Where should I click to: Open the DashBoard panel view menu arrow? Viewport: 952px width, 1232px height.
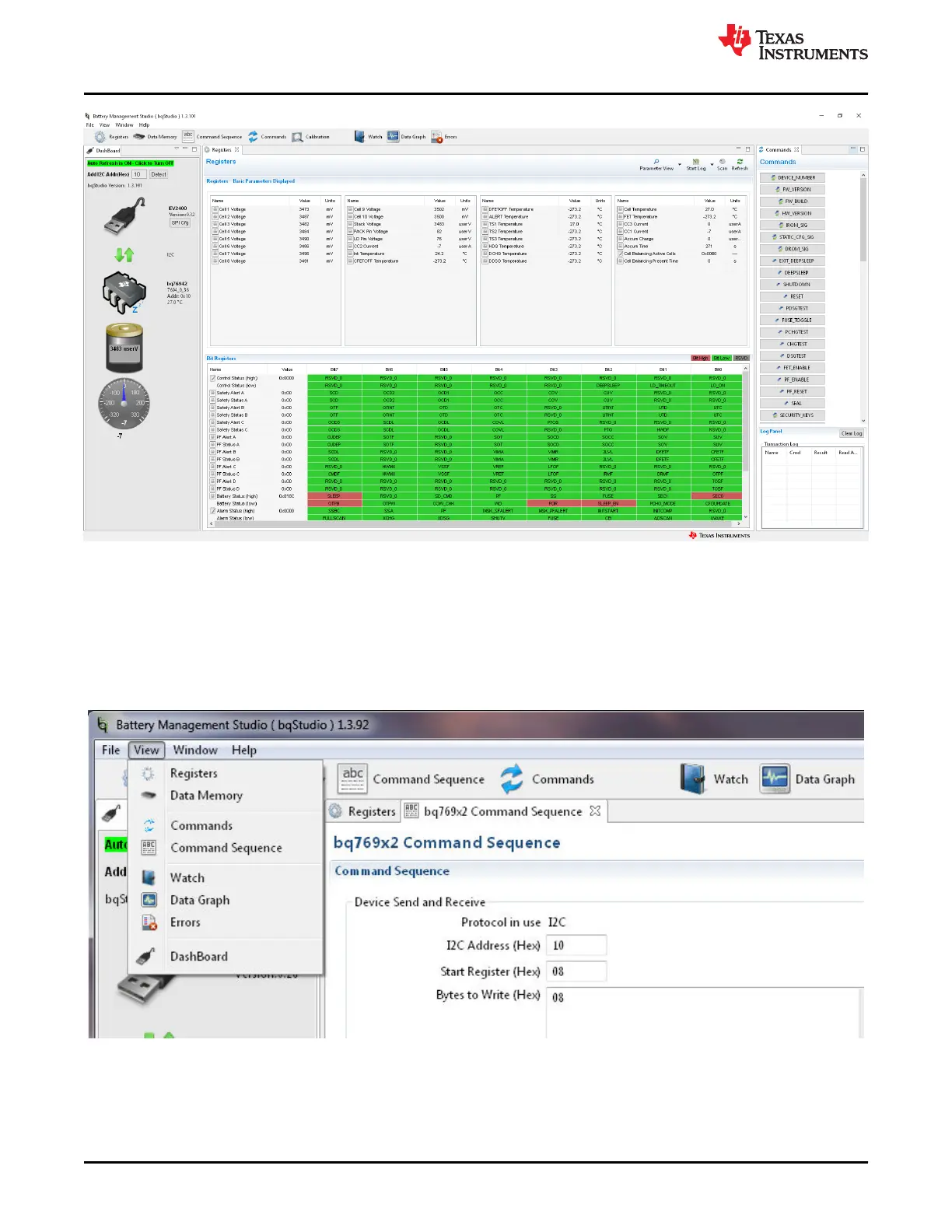[x=177, y=149]
